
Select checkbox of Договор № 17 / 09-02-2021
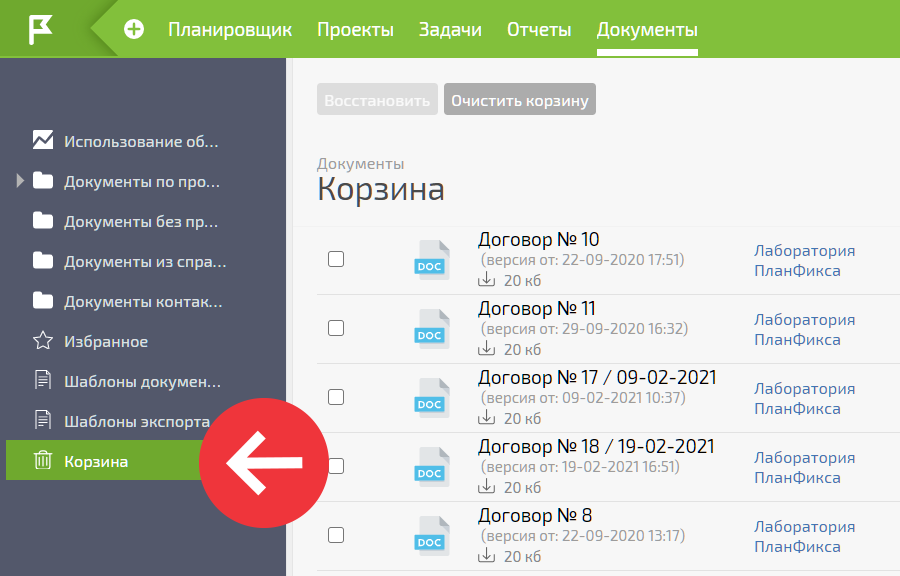click(336, 397)
